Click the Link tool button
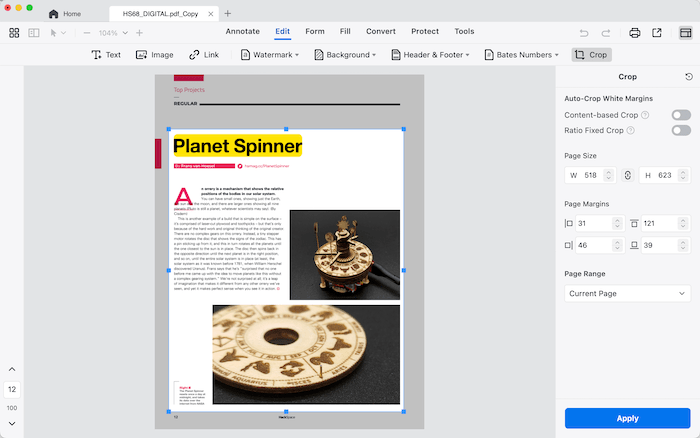The image size is (700, 438). [205, 55]
